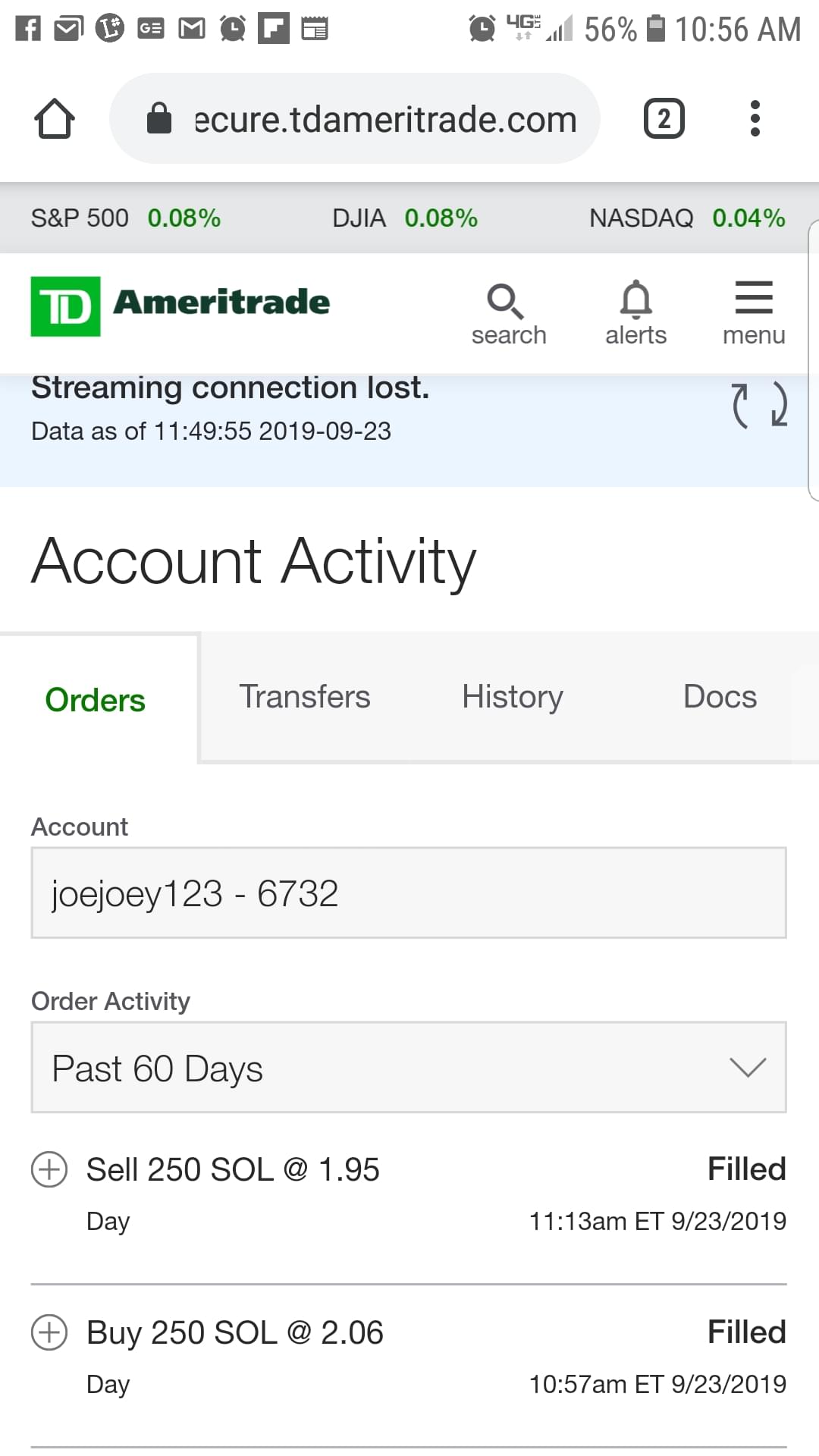Viewport: 819px width, 1456px height.
Task: Open the browser three-dot overflow menu
Action: click(x=755, y=119)
